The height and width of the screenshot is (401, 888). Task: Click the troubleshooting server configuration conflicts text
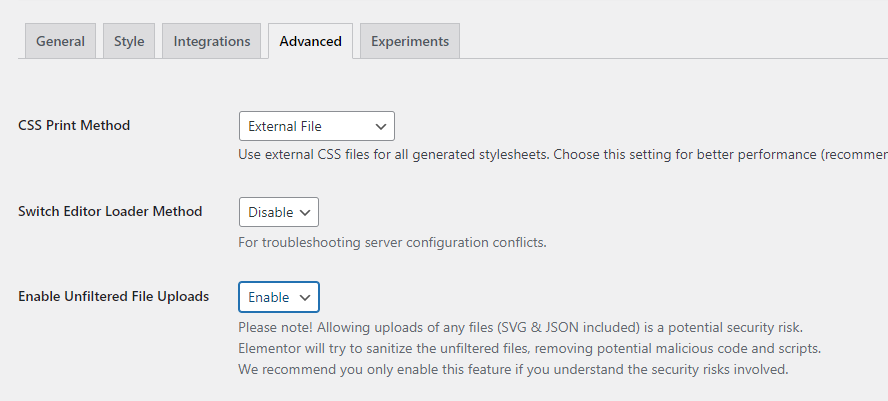[x=392, y=242]
